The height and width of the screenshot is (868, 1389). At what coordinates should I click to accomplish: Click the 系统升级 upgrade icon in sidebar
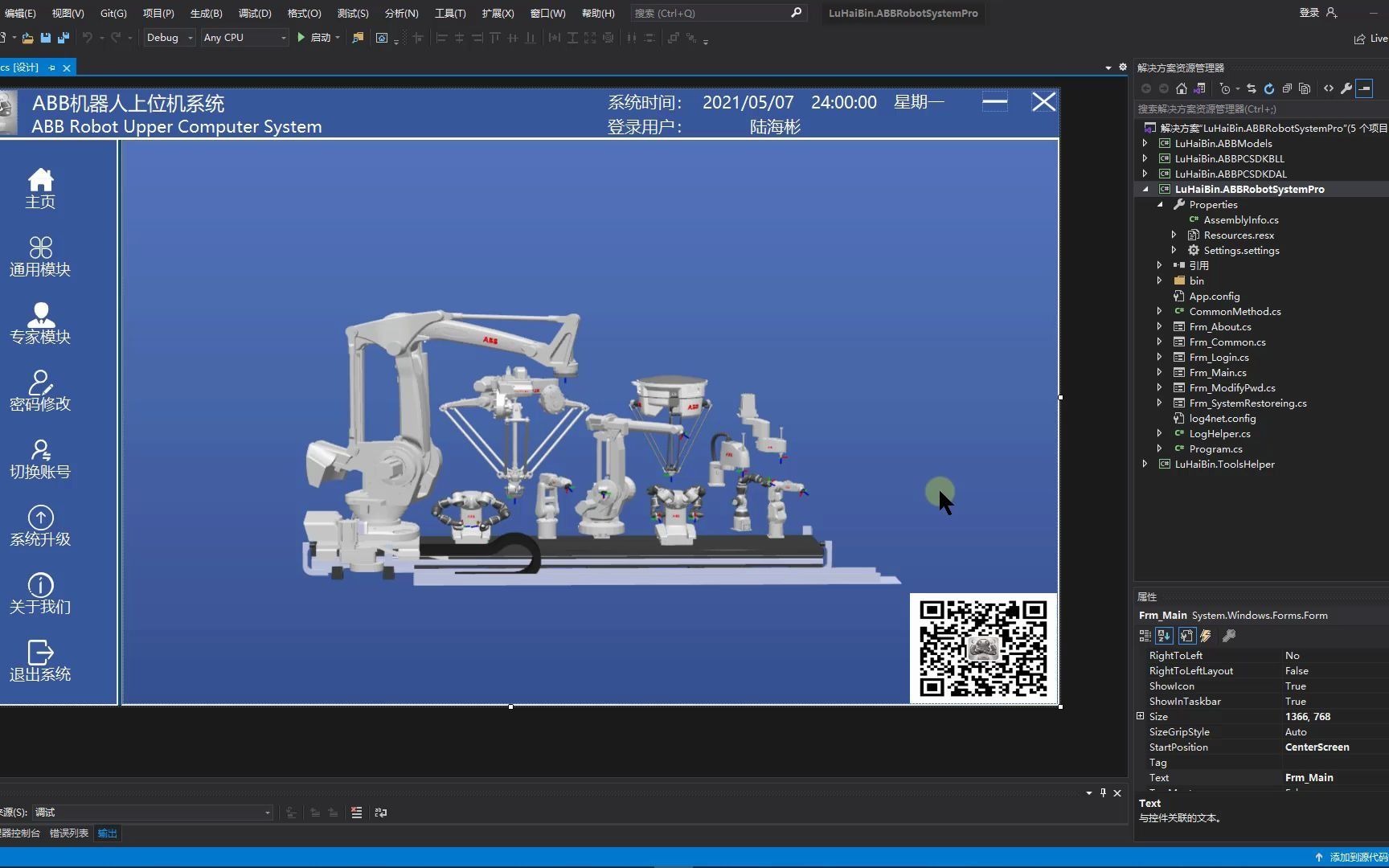40,518
